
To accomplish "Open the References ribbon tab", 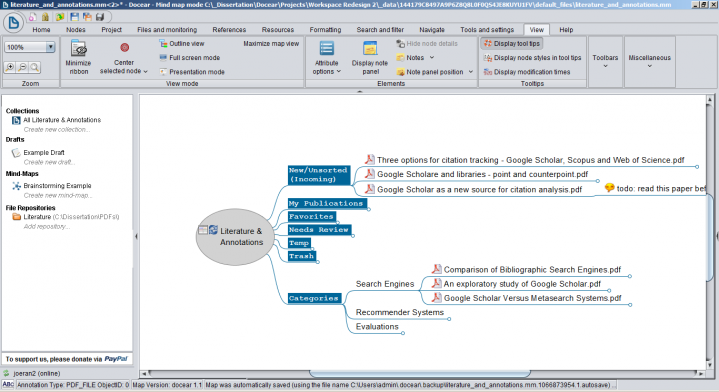I will (x=229, y=30).
